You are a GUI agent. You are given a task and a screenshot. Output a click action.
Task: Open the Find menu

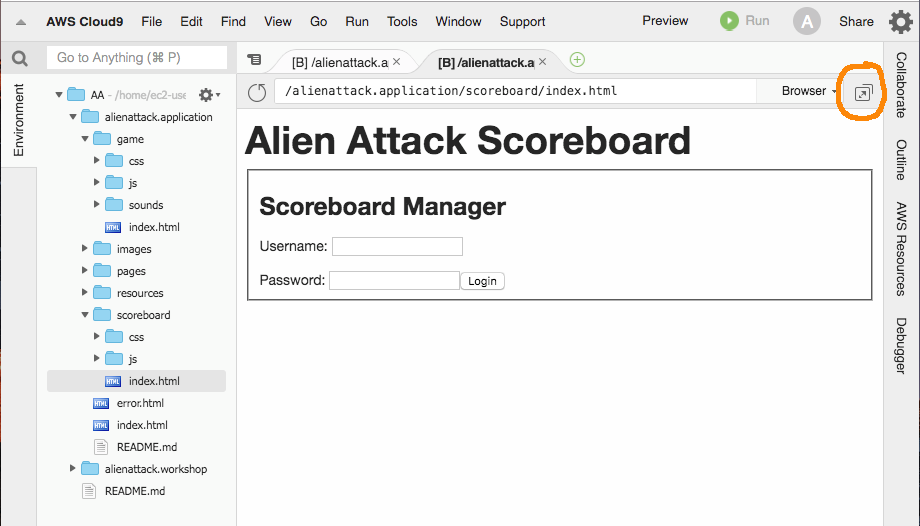[233, 22]
